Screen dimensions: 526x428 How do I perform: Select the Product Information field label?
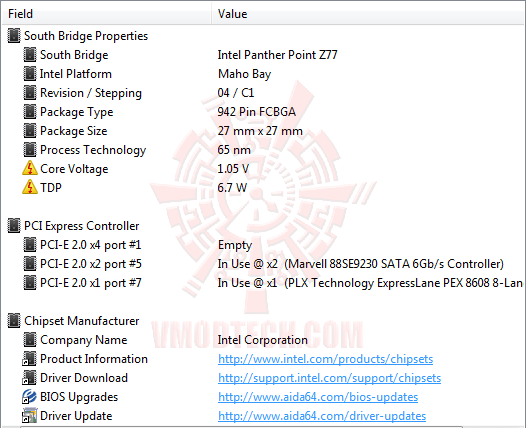click(x=94, y=359)
